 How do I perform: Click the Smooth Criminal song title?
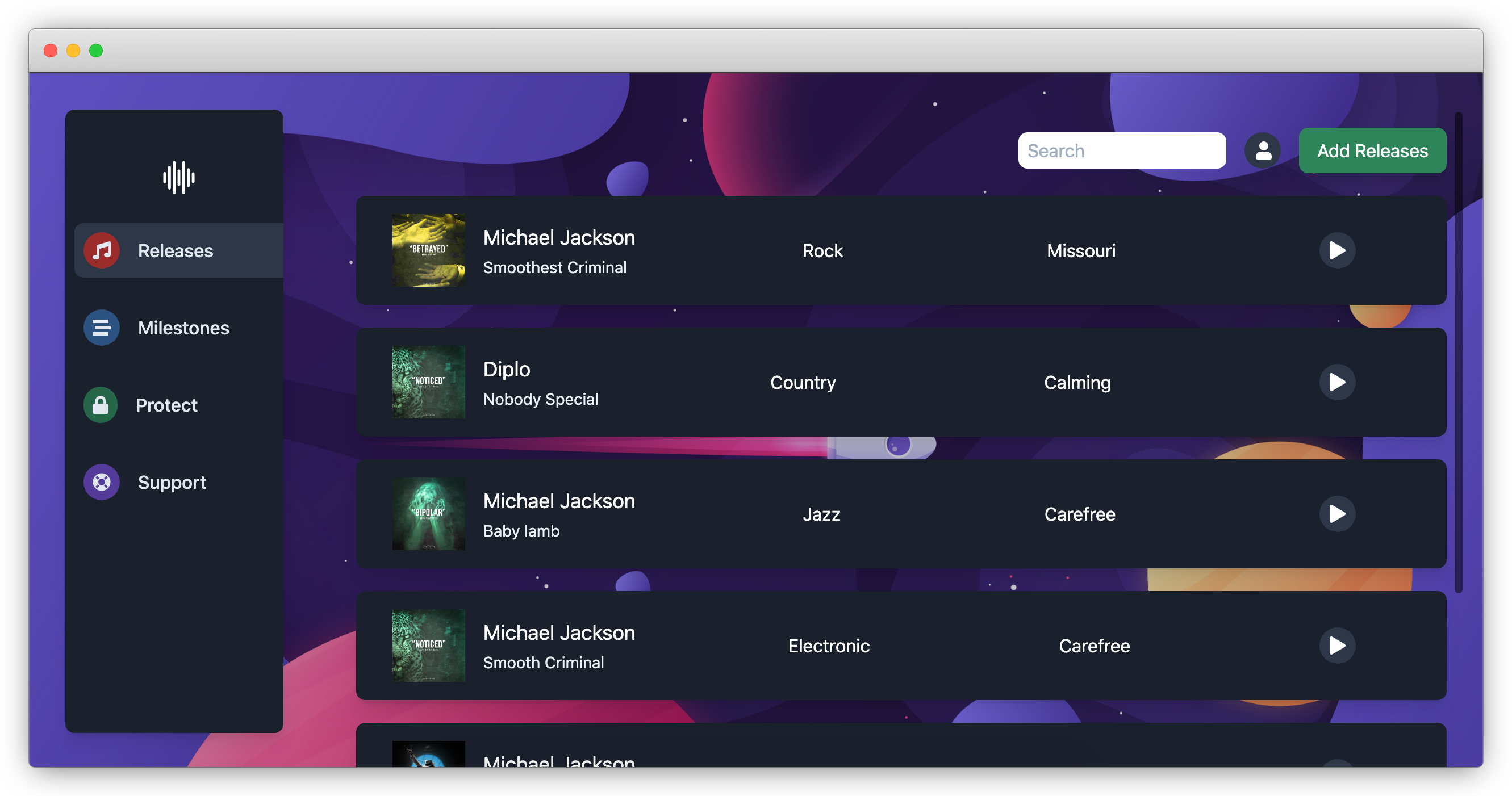544,663
